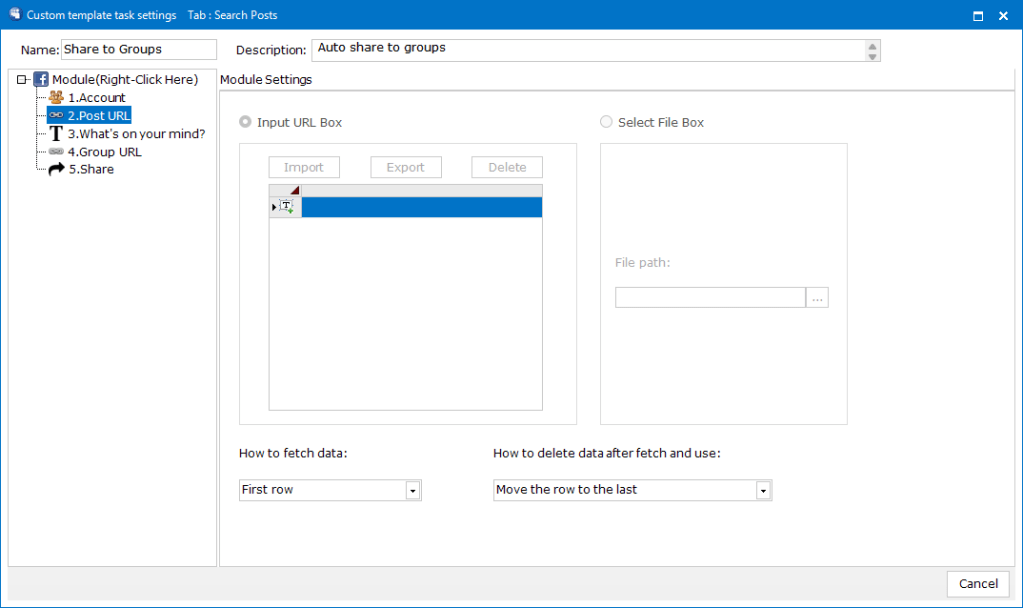Image resolution: width=1023 pixels, height=608 pixels.
Task: Collapse the Module tree node
Action: [x=22, y=80]
